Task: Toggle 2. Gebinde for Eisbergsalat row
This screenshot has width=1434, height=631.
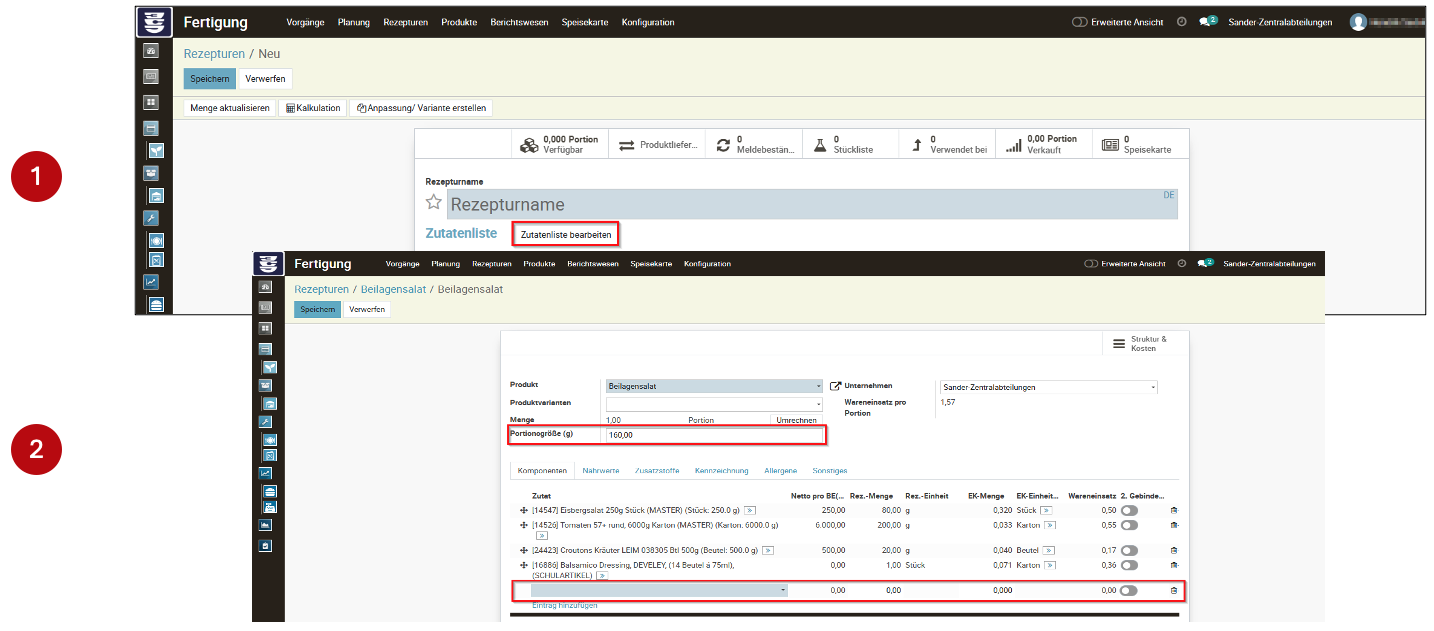Action: [1129, 510]
